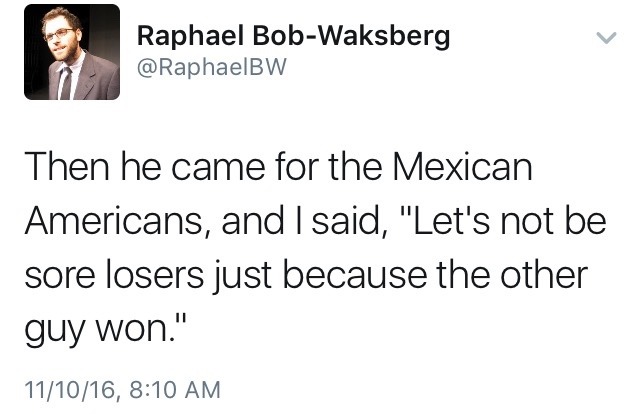This screenshot has width=639, height=414.
Task: Click the 11/10/16, 8:10 AM timestamp
Action: (125, 385)
